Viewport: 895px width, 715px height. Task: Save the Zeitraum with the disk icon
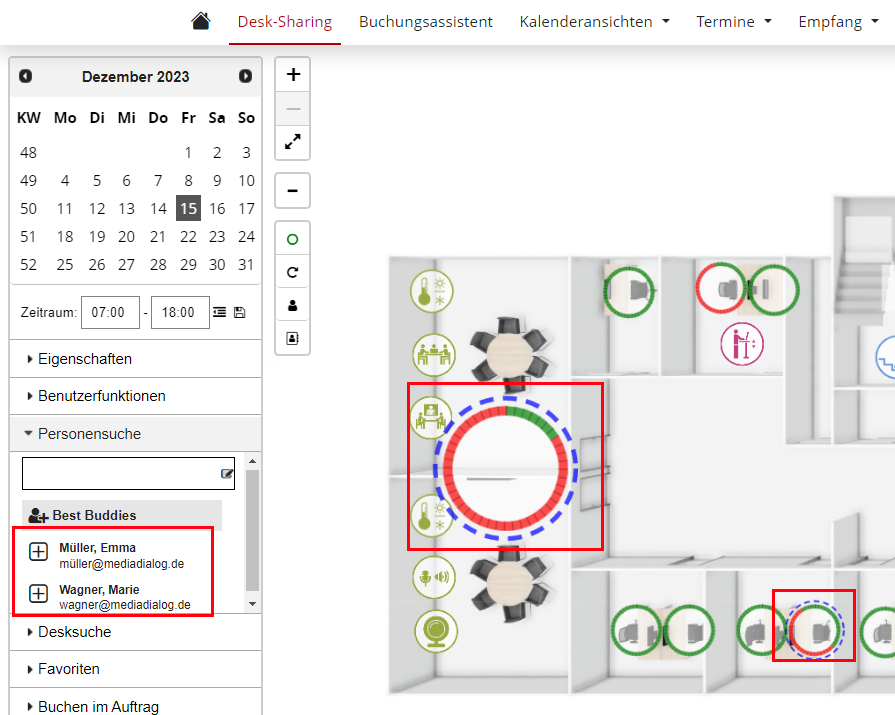point(240,312)
